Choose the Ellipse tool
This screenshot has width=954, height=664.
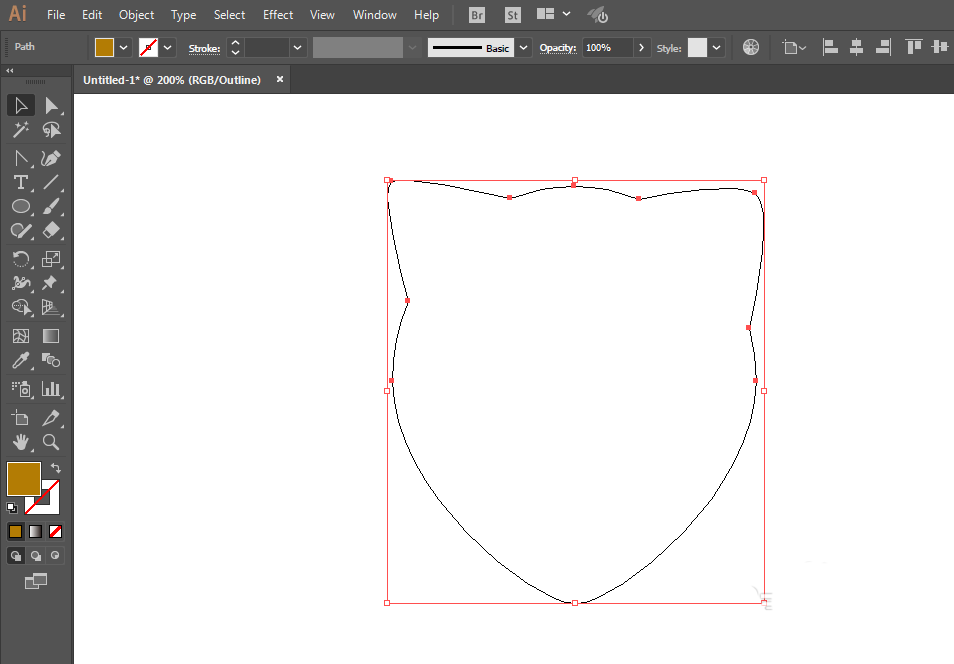(x=20, y=206)
